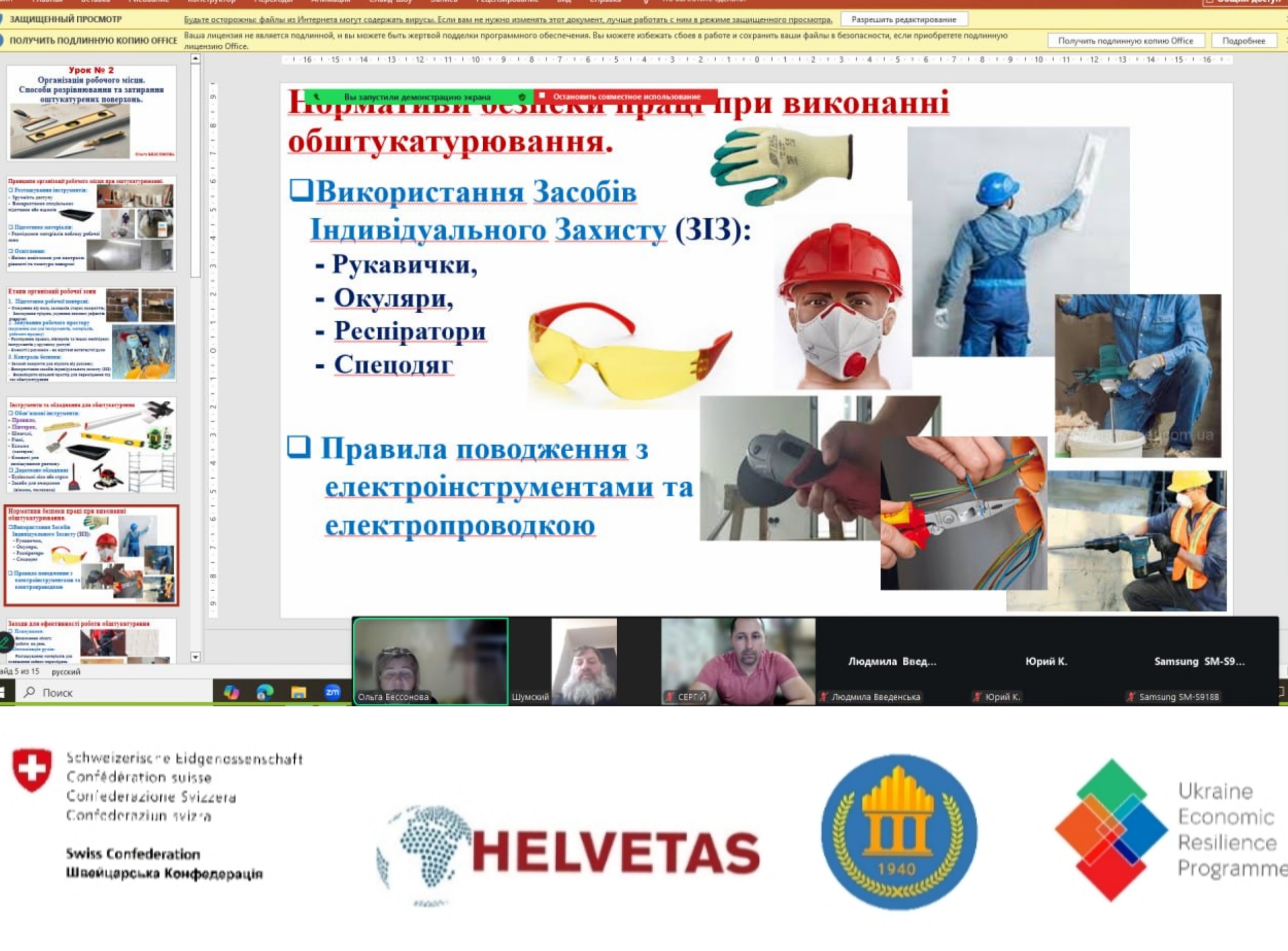Click the Поиск taskbar search box
Screen dimensions: 1288x951
click(x=115, y=692)
